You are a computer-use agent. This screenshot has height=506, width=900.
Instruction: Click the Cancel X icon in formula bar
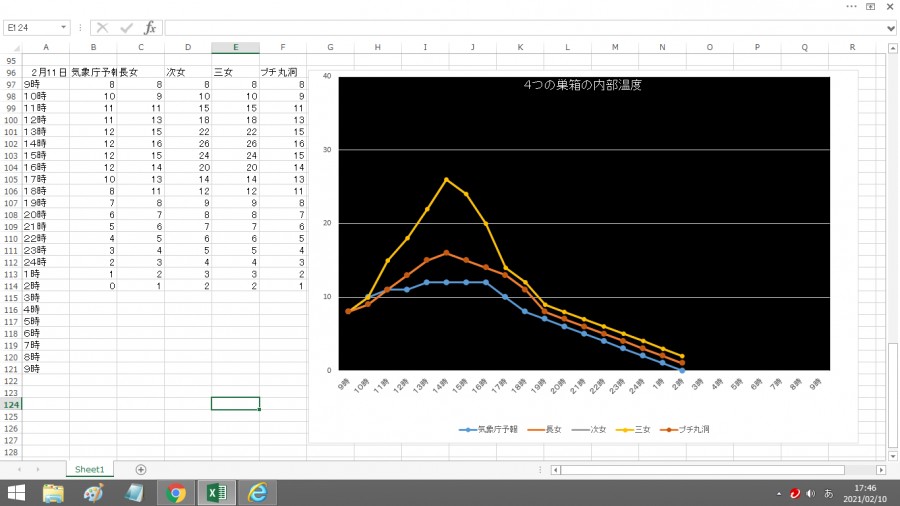102,28
